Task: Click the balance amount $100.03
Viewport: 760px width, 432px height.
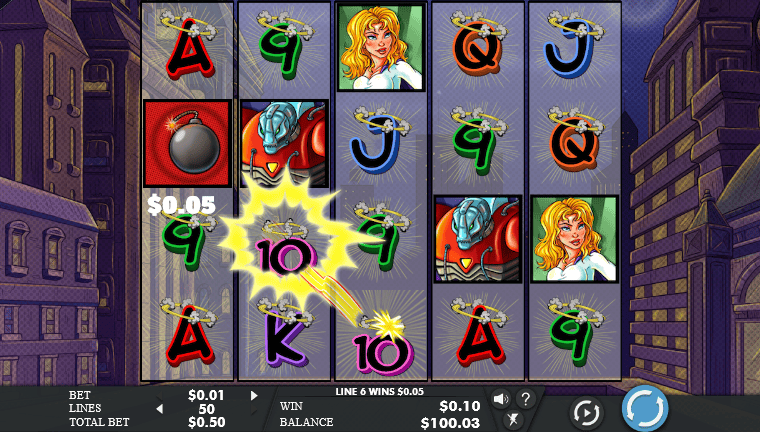Action: 450,423
